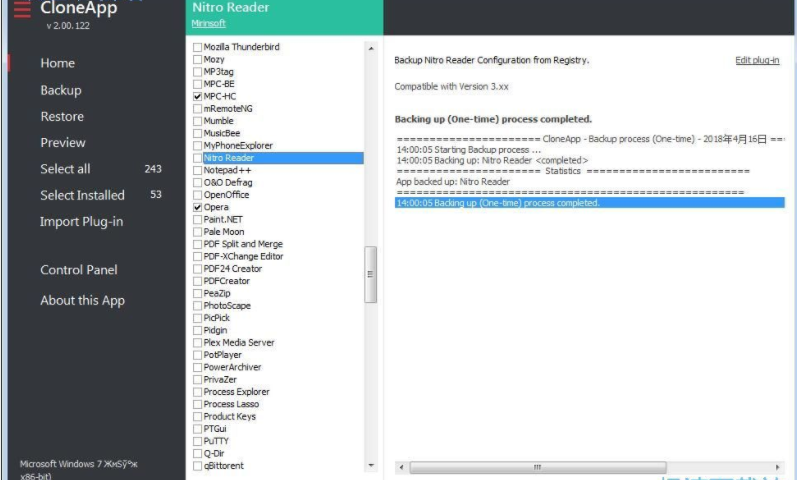Open the CloneApp hamburger menu icon
The width and height of the screenshot is (797, 480).
[x=22, y=9]
